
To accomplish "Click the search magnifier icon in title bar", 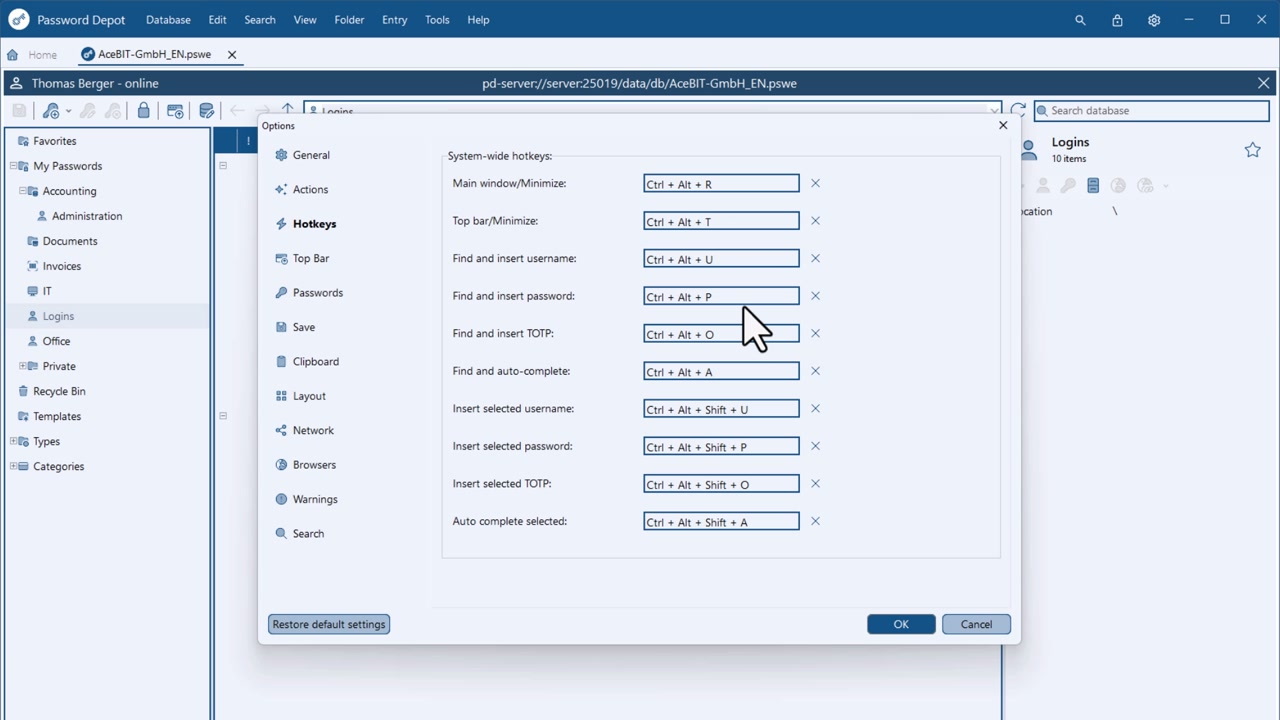I will click(x=1080, y=20).
